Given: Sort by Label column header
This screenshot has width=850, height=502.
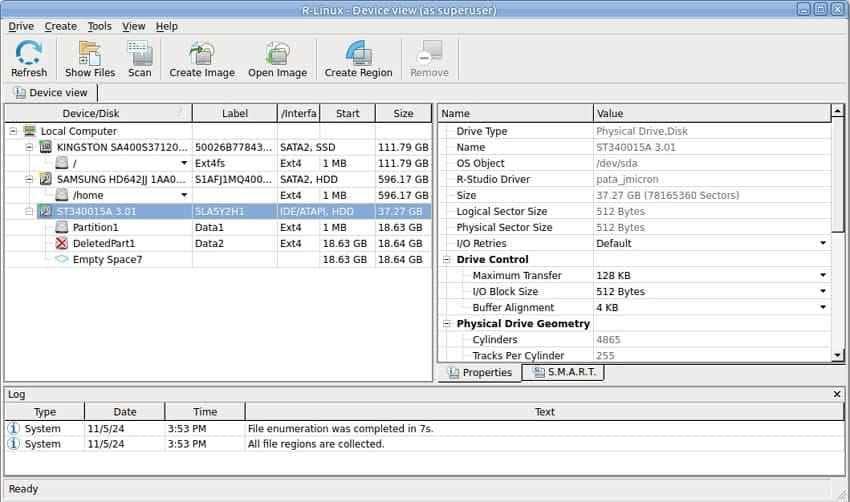Looking at the screenshot, I should pyautogui.click(x=234, y=113).
